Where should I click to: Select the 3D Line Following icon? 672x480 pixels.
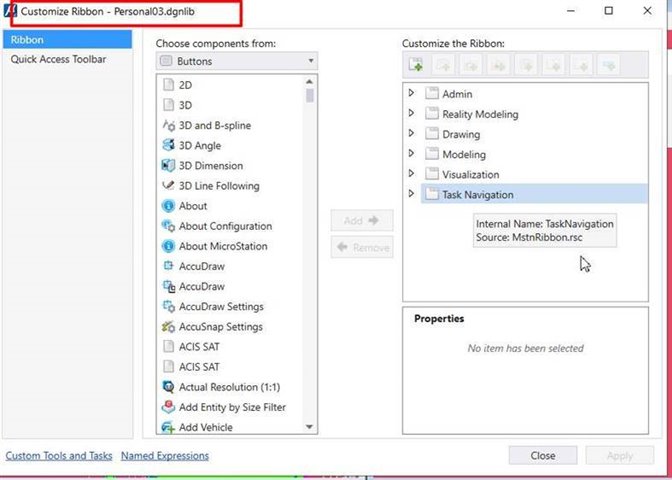click(168, 186)
